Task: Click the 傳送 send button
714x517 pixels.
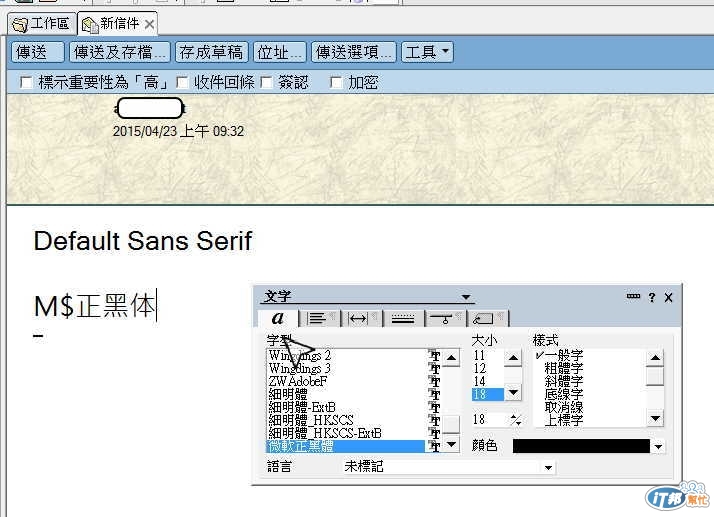Action: coord(37,52)
